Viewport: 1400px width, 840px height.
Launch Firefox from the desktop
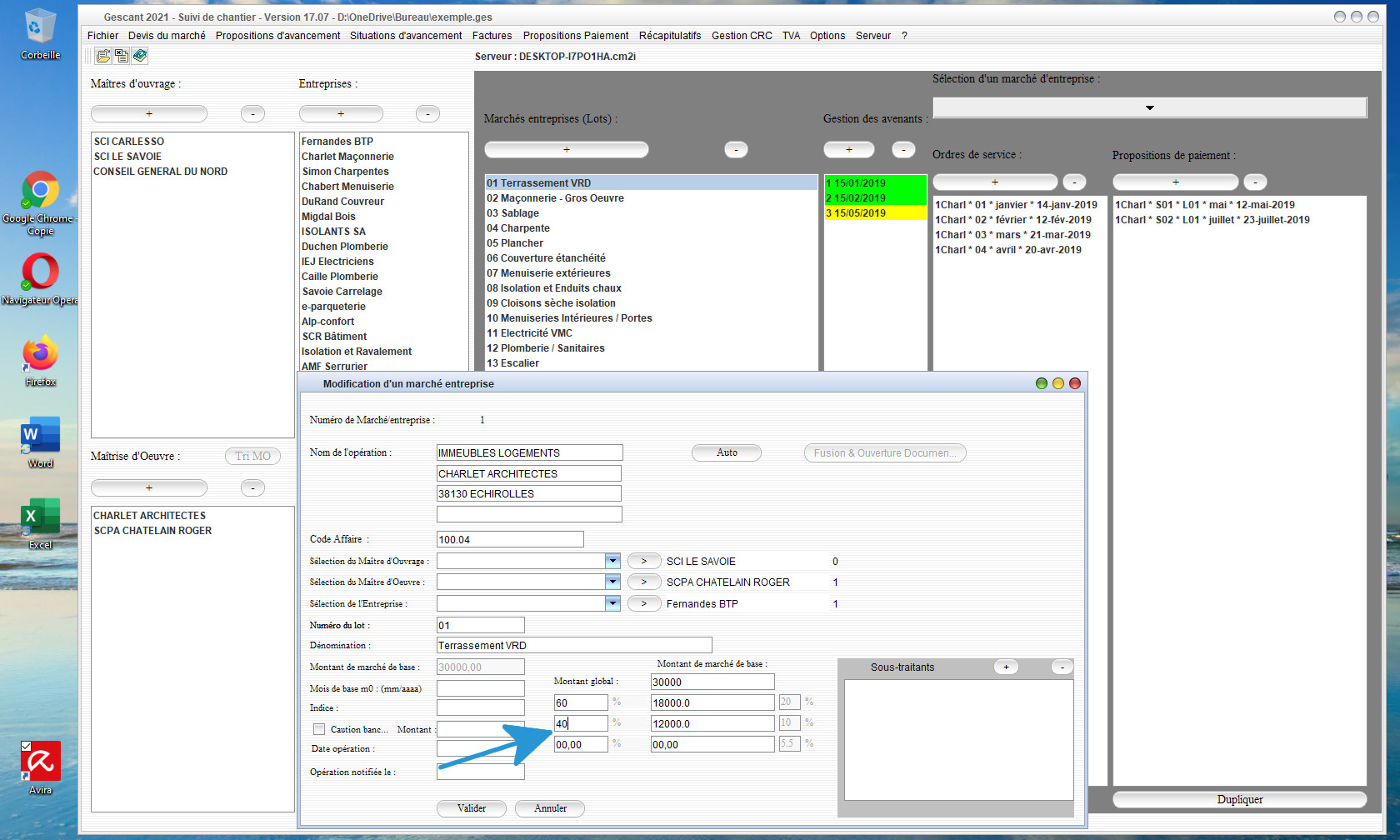(40, 361)
